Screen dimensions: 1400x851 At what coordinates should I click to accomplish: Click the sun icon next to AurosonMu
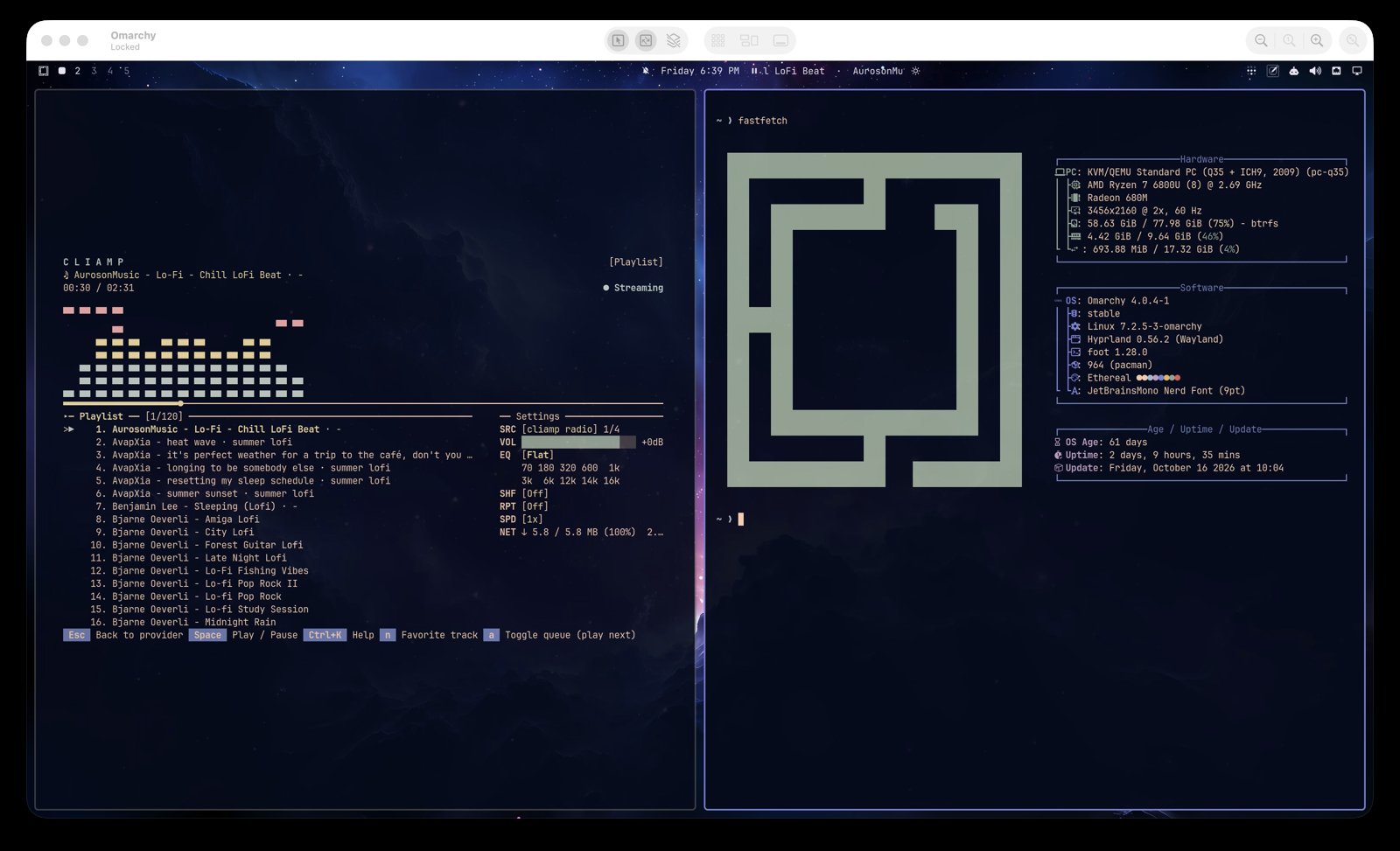tap(915, 71)
